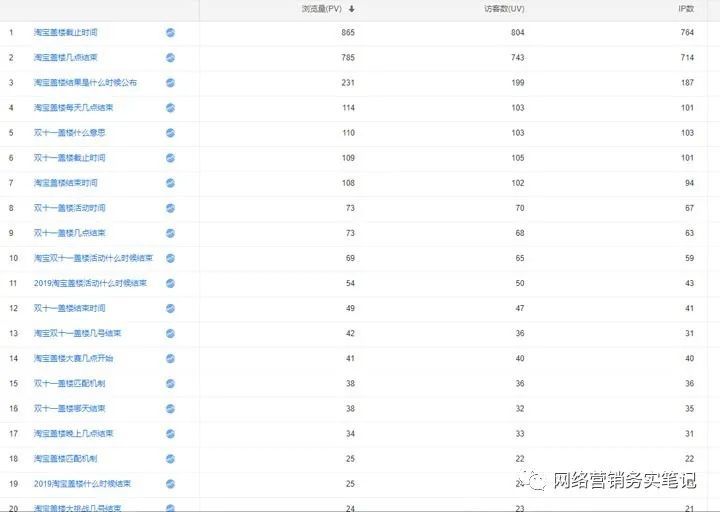Click the icon beside 淘宝盖楼晚上几点结束
Screen dimensions: 720x512
170,433
